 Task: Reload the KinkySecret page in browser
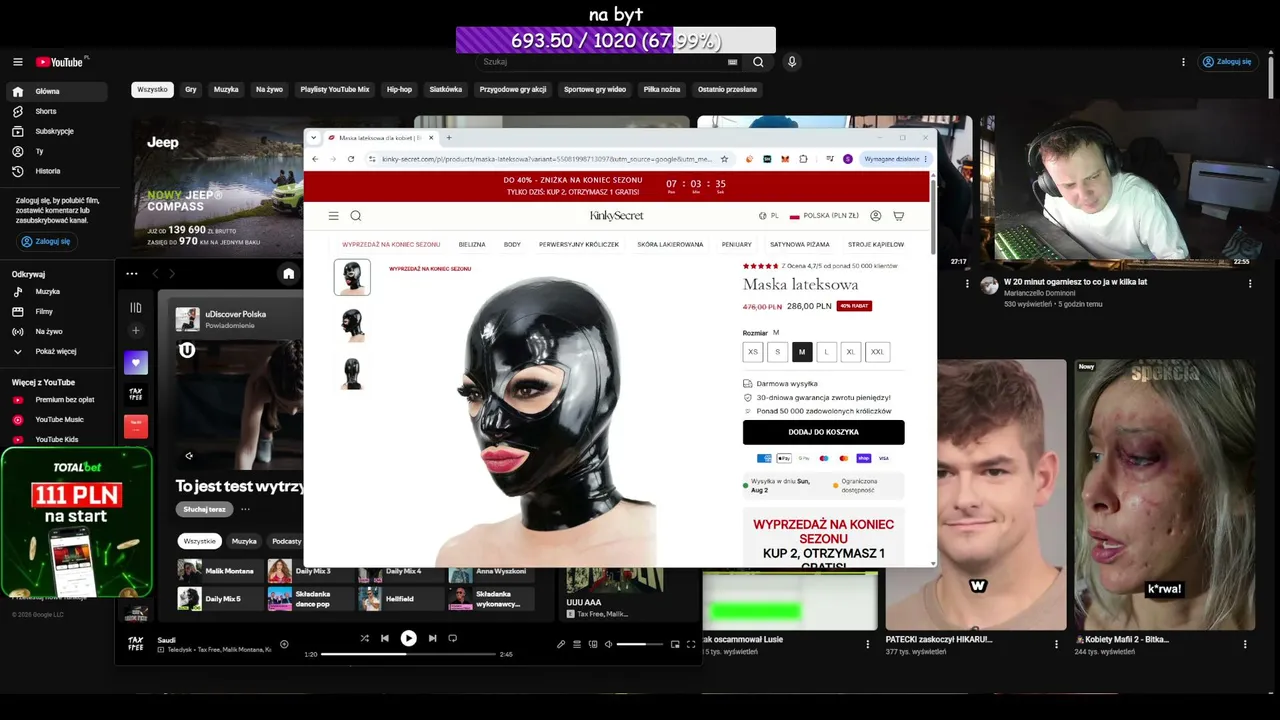tap(351, 159)
